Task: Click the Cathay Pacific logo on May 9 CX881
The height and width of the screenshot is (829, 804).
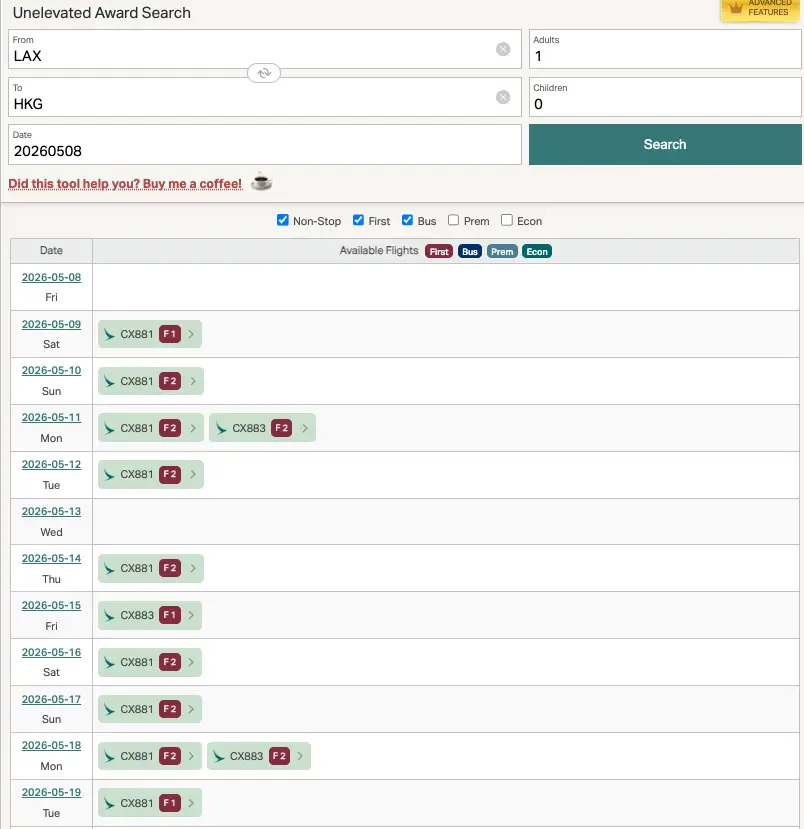Action: pos(109,334)
